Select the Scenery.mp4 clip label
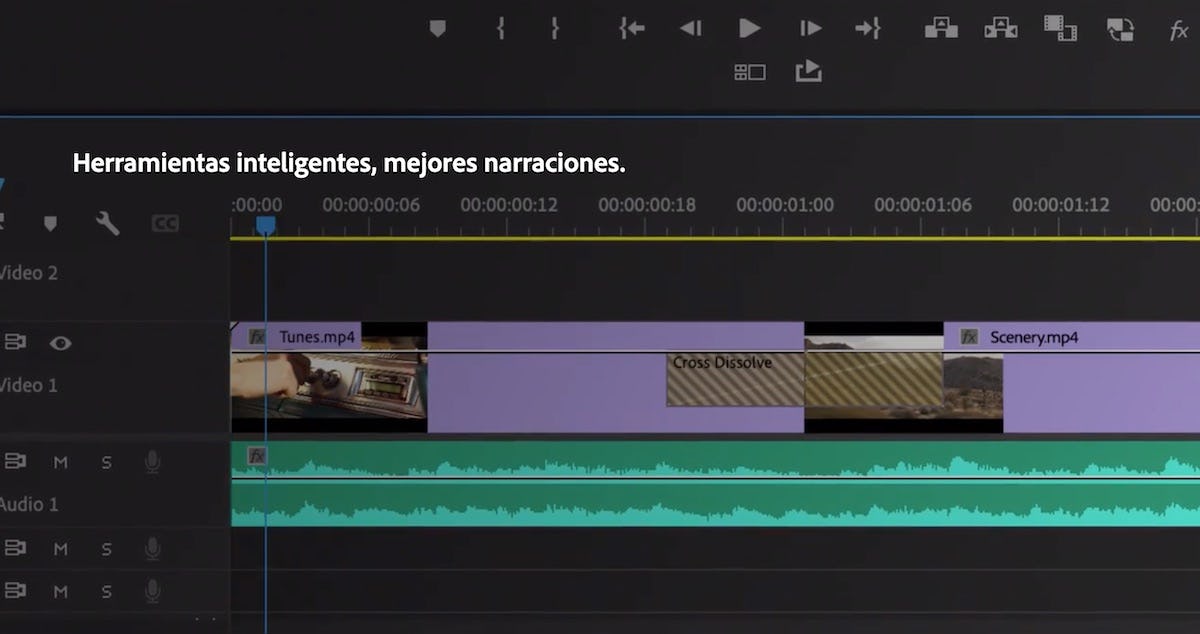 click(1033, 337)
